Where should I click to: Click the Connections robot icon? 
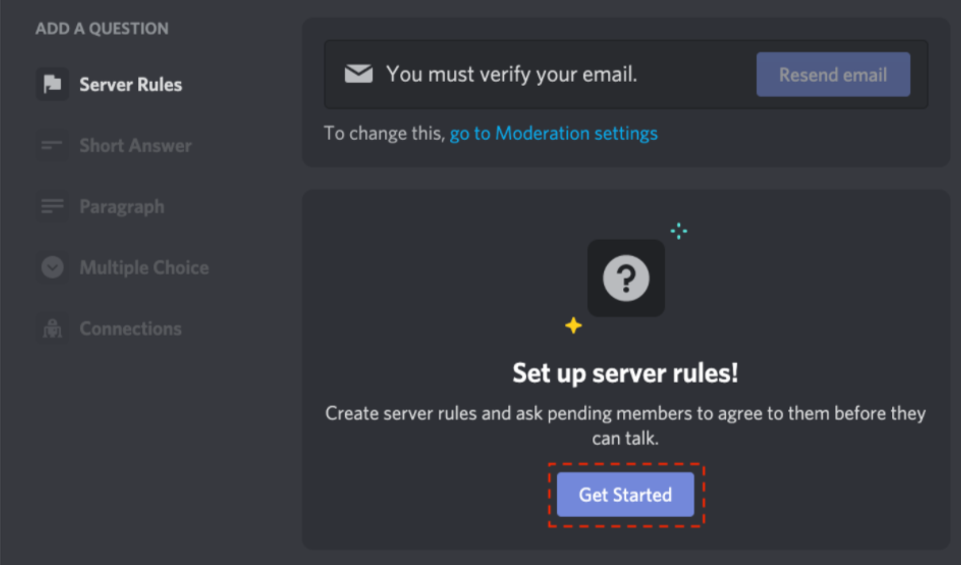[52, 328]
